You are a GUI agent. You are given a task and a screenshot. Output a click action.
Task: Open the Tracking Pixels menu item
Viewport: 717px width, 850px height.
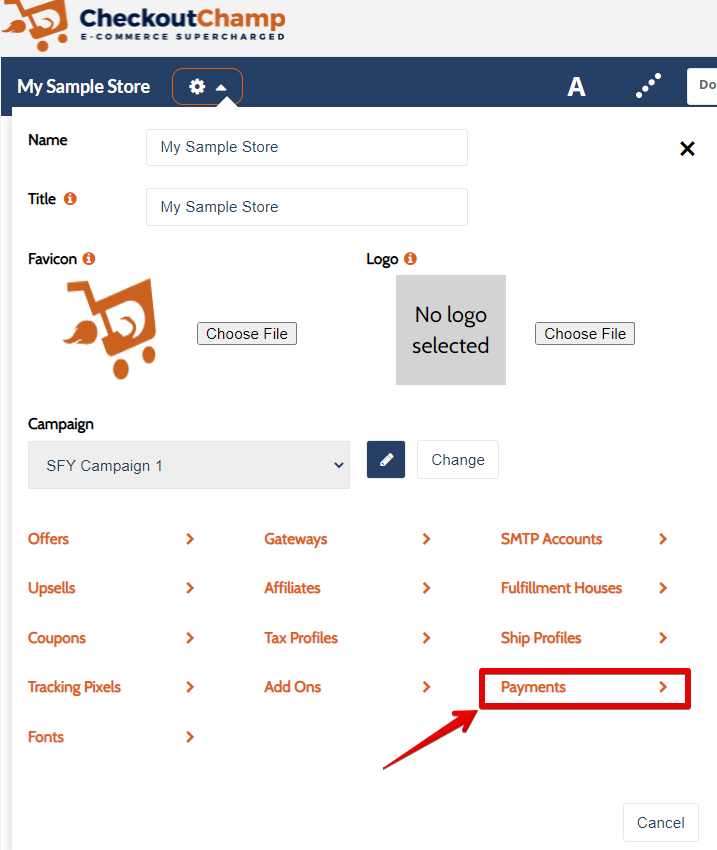[x=75, y=687]
